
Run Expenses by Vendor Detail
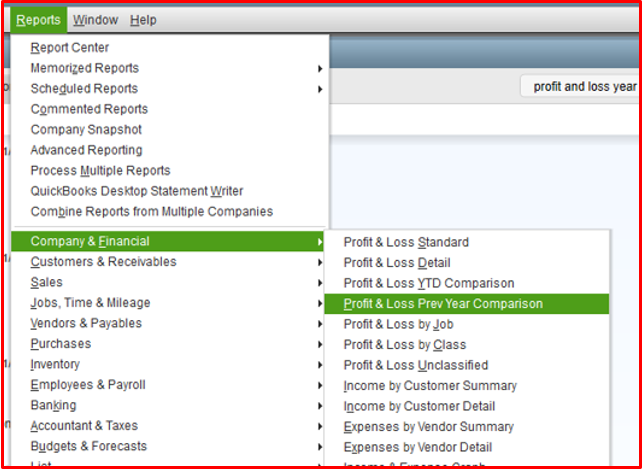pos(467,447)
